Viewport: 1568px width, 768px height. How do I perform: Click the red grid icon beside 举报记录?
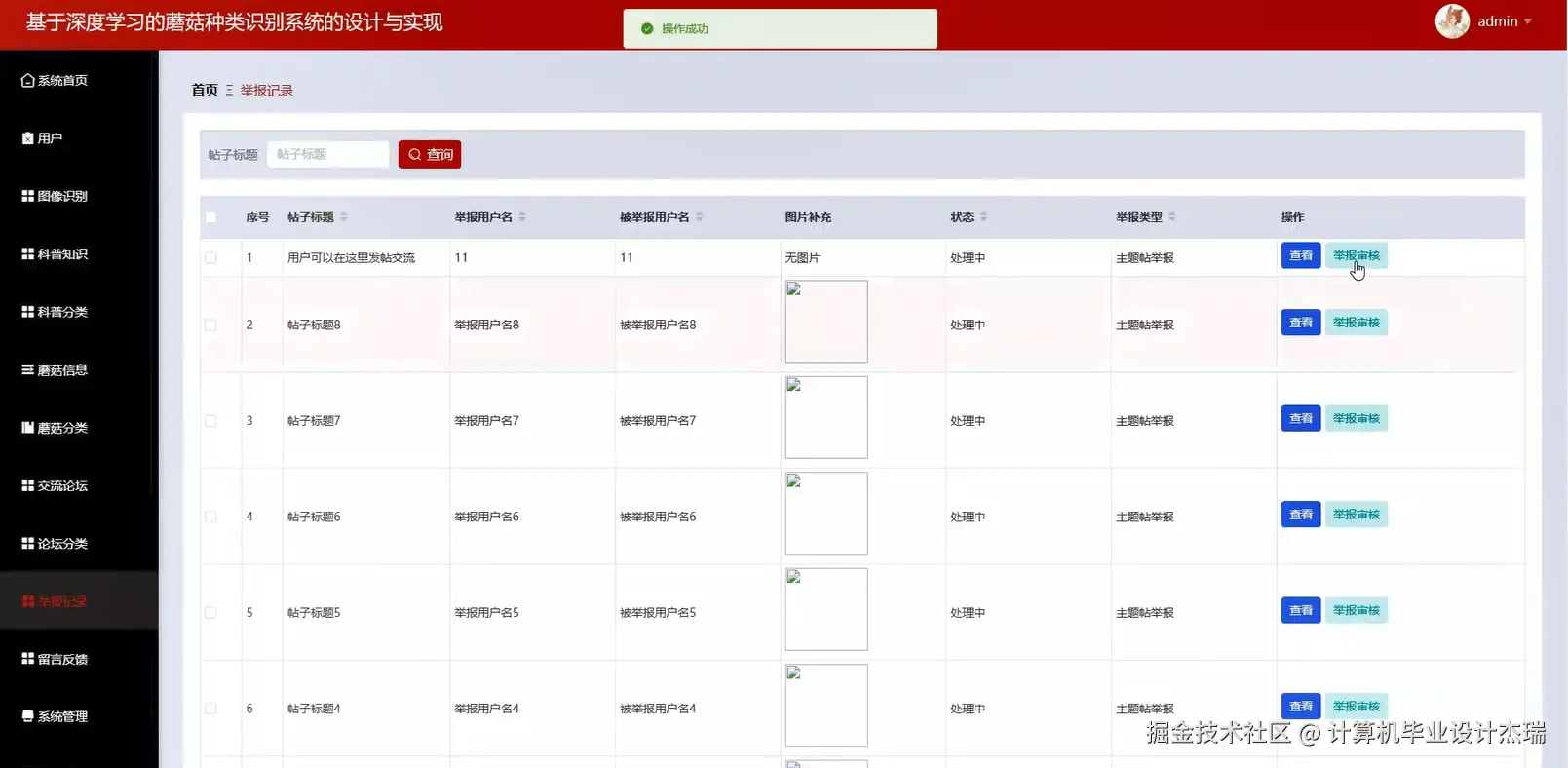[27, 601]
